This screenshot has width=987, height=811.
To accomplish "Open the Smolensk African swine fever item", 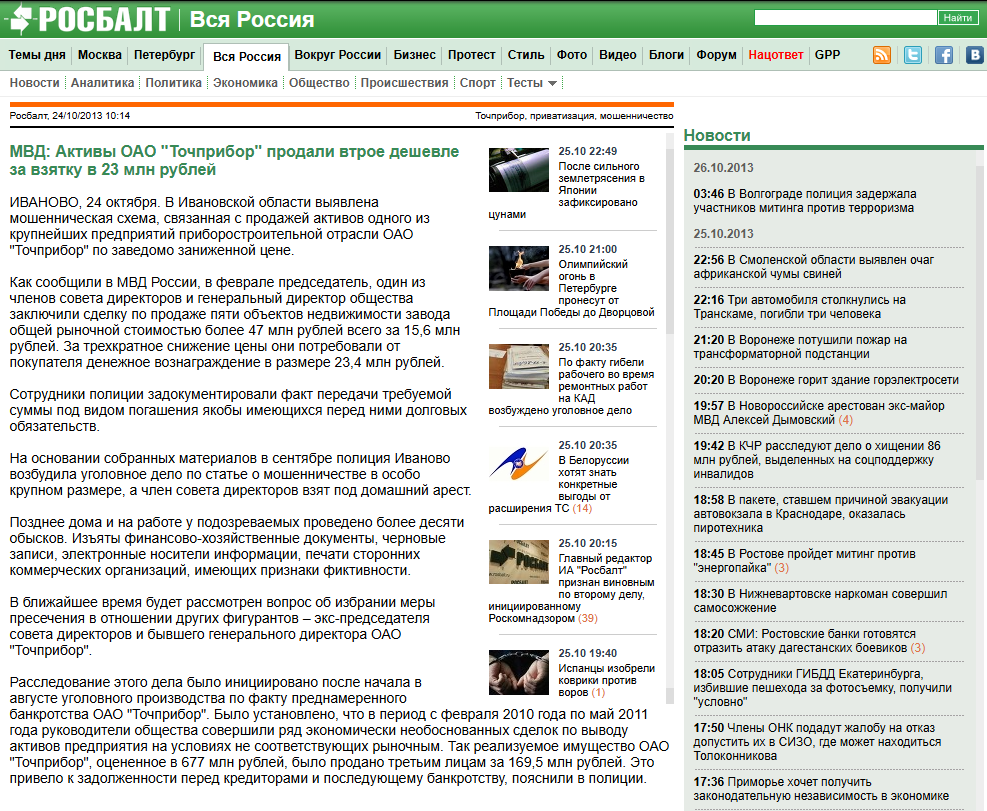I will tap(814, 267).
